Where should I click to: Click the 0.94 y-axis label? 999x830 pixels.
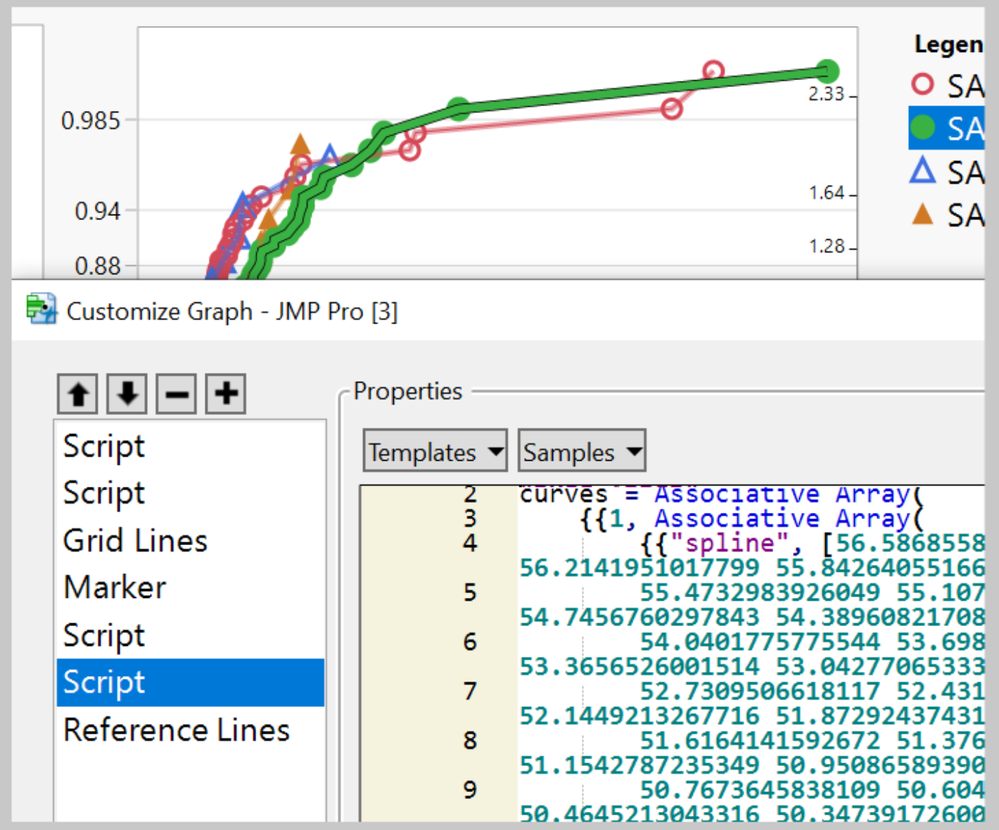[x=97, y=211]
